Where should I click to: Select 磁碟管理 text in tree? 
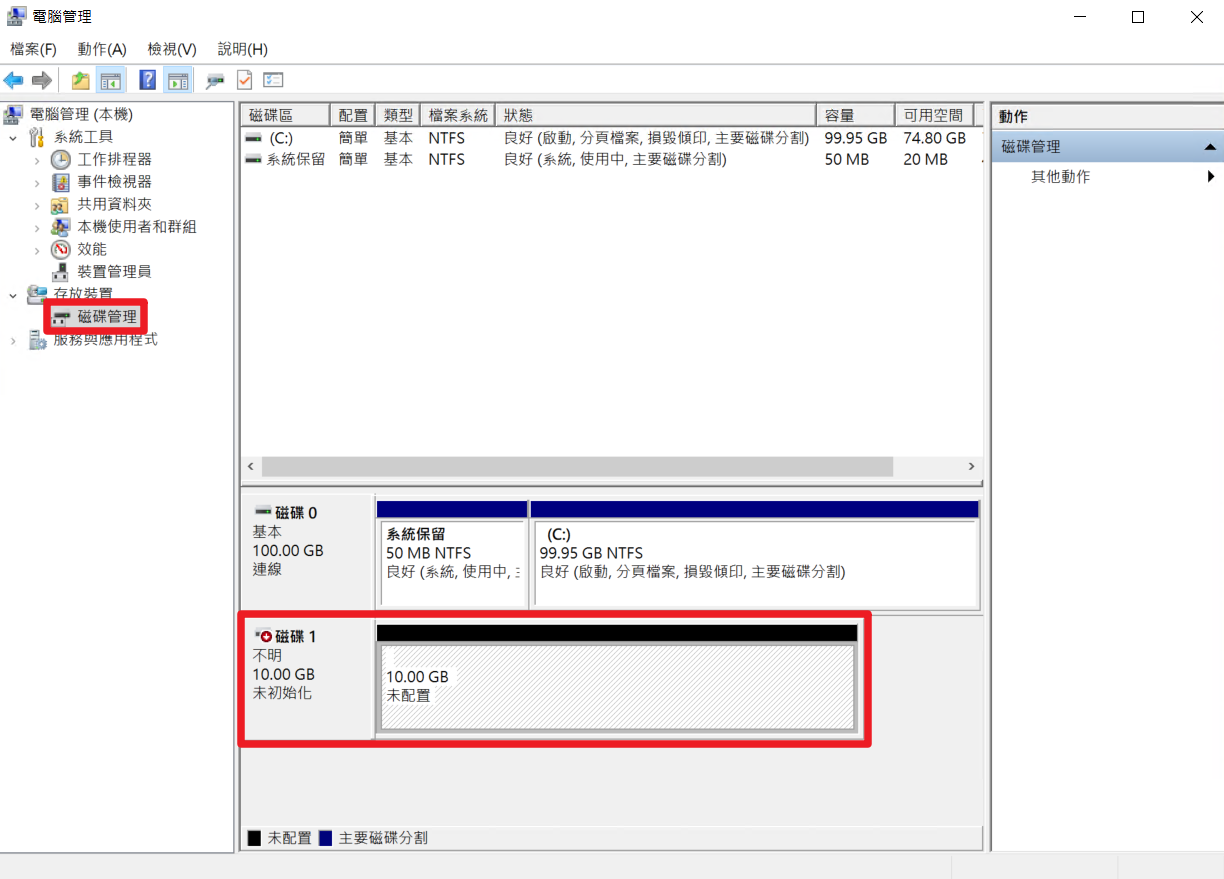[107, 317]
